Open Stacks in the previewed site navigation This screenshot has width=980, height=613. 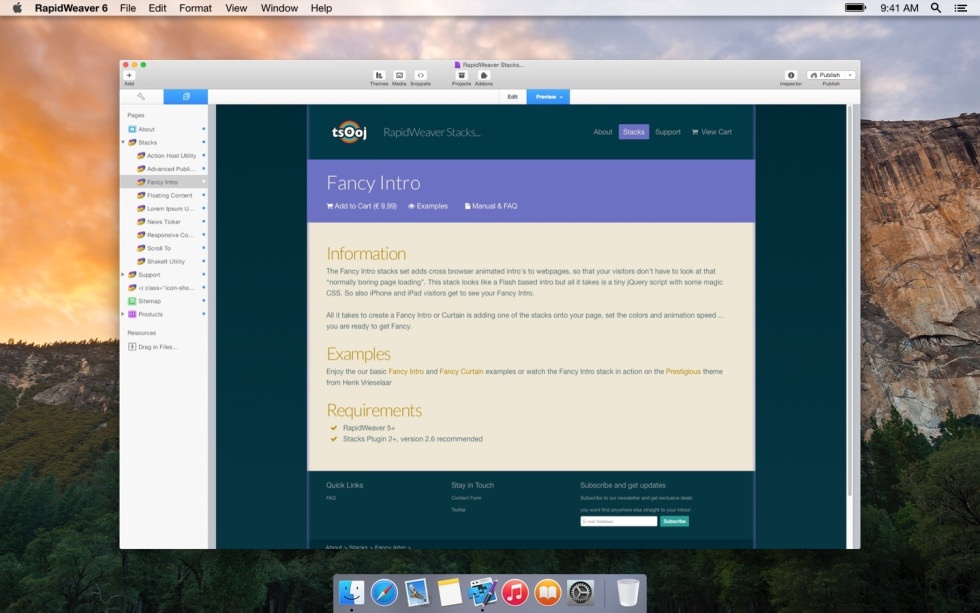point(634,132)
